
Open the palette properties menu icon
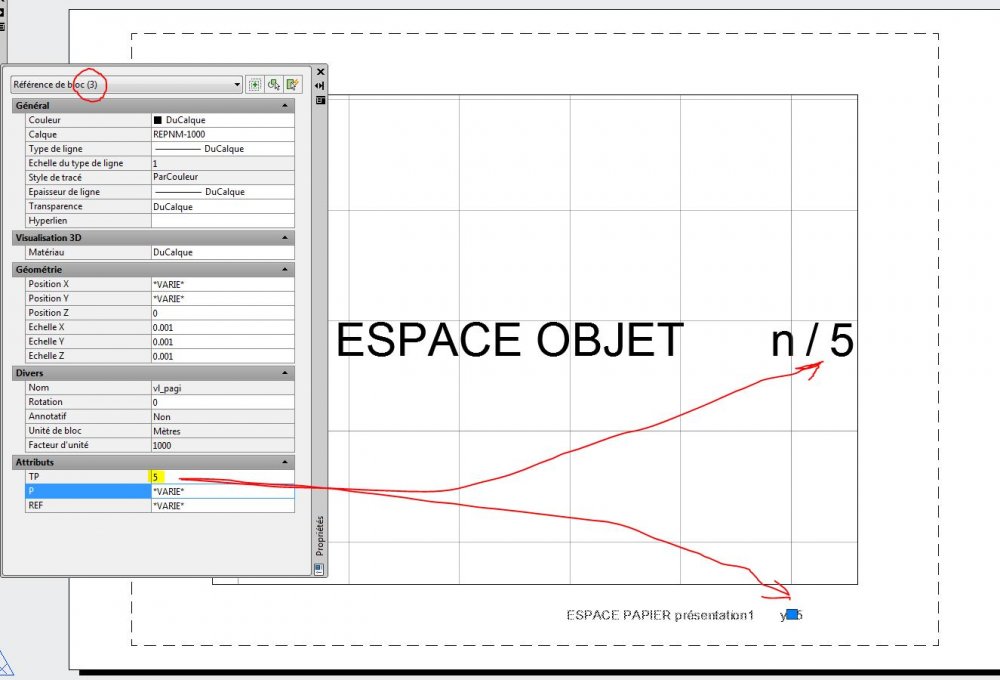click(x=320, y=100)
